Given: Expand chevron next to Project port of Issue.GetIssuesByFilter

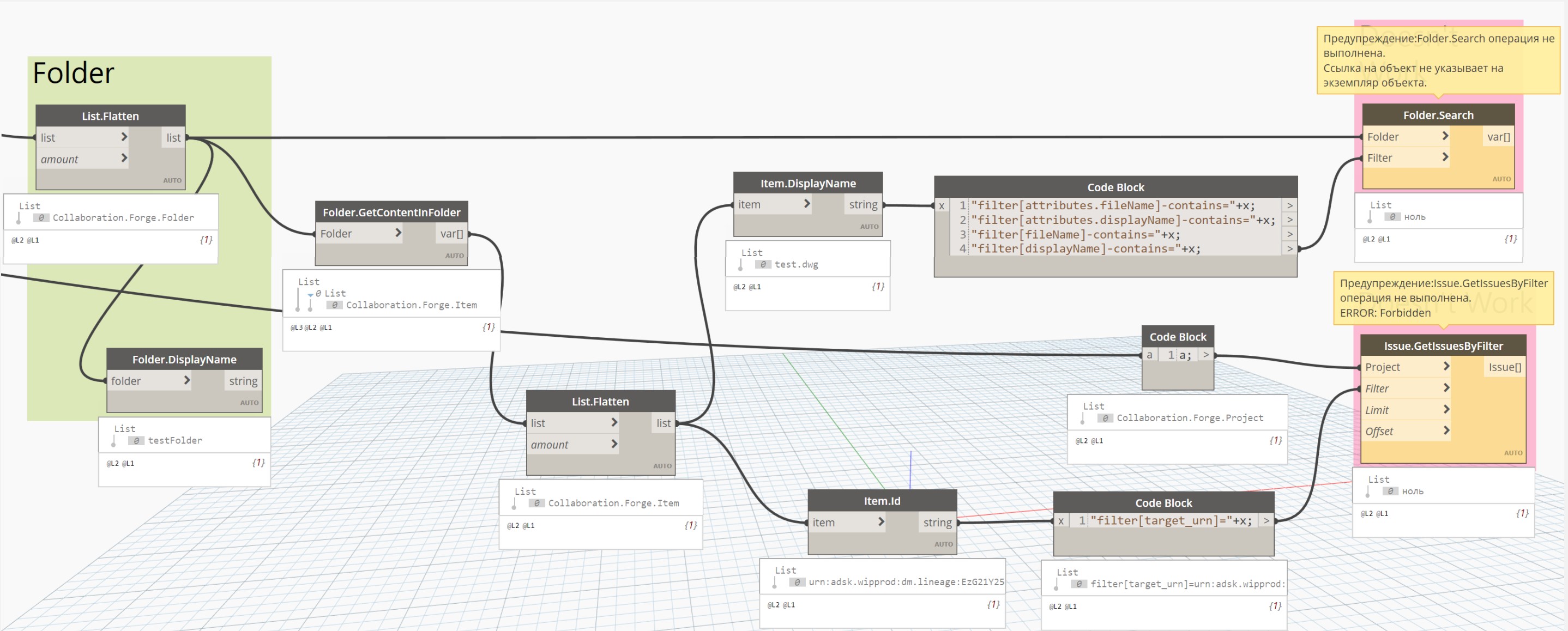Looking at the screenshot, I should [1446, 366].
